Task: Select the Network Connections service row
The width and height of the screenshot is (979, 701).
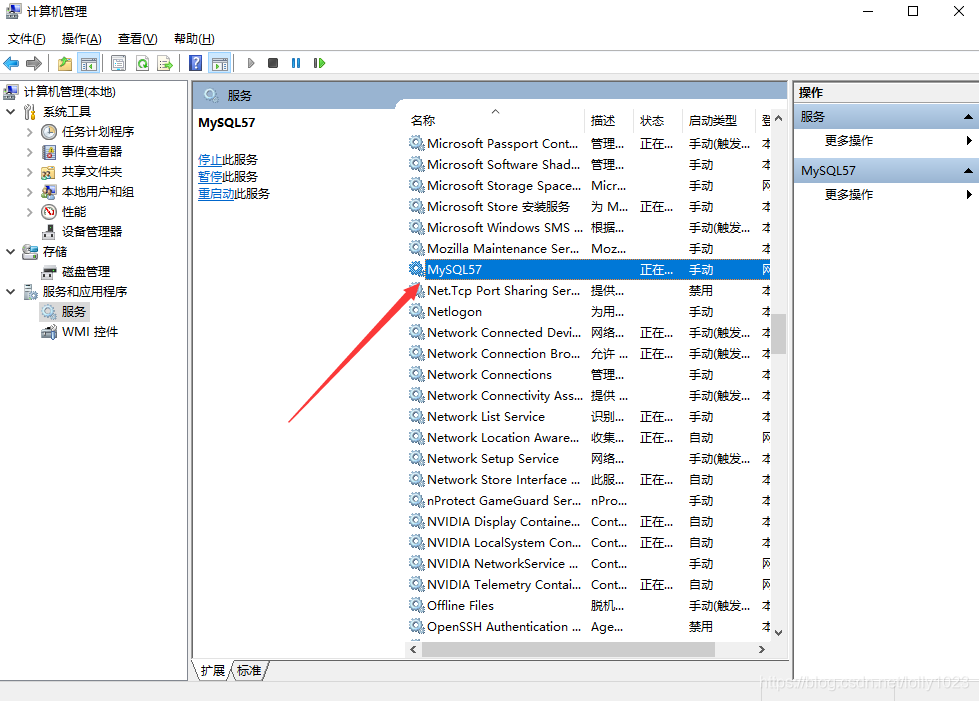Action: pos(589,375)
